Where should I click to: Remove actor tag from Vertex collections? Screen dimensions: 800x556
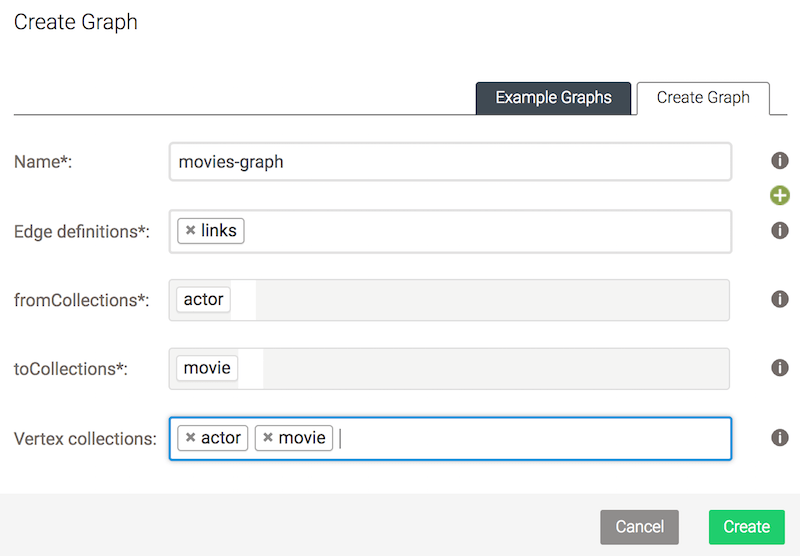(x=190, y=437)
